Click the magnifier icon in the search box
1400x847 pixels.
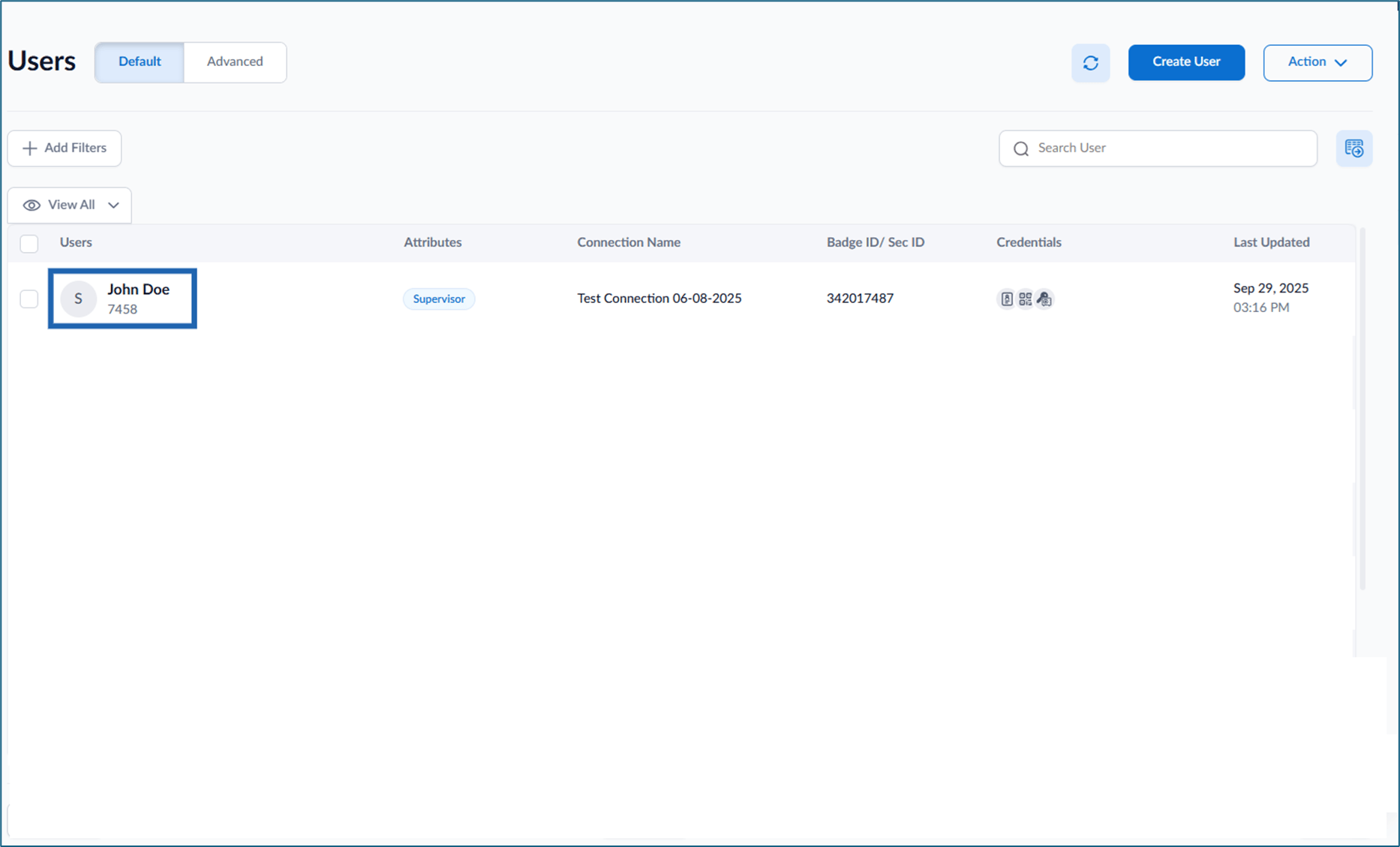[1021, 149]
